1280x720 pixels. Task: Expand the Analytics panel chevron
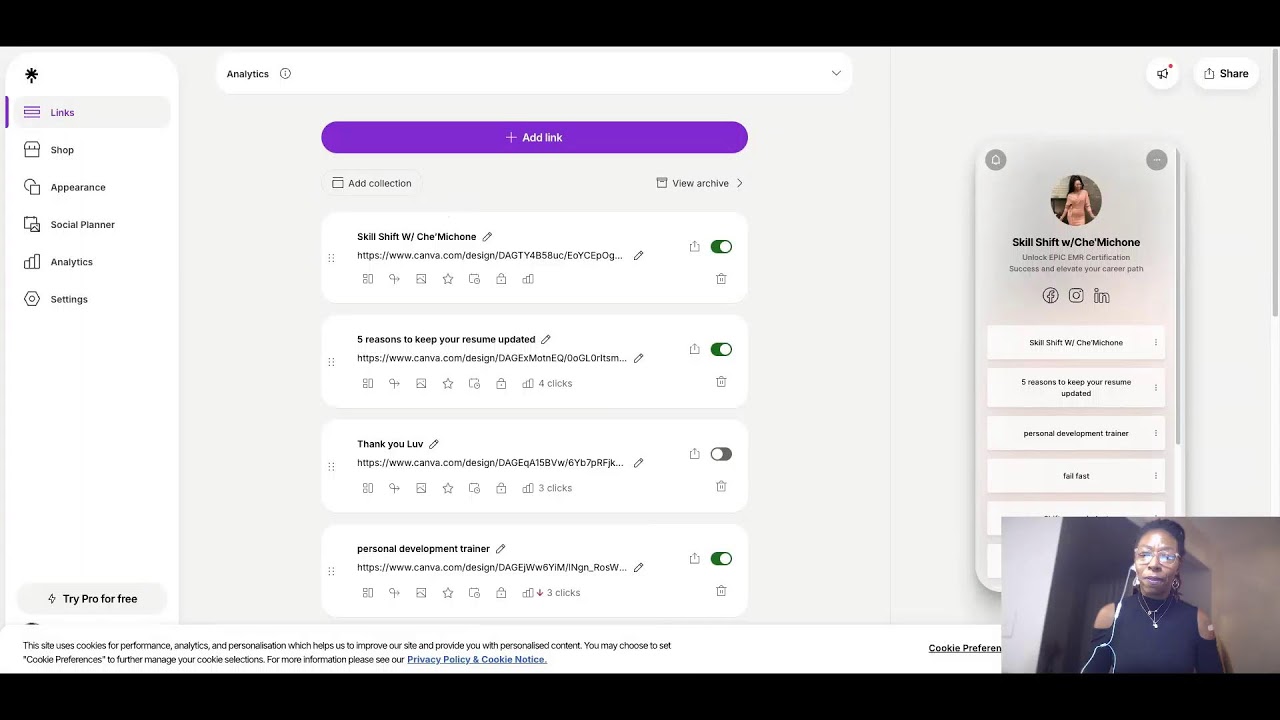click(x=836, y=73)
